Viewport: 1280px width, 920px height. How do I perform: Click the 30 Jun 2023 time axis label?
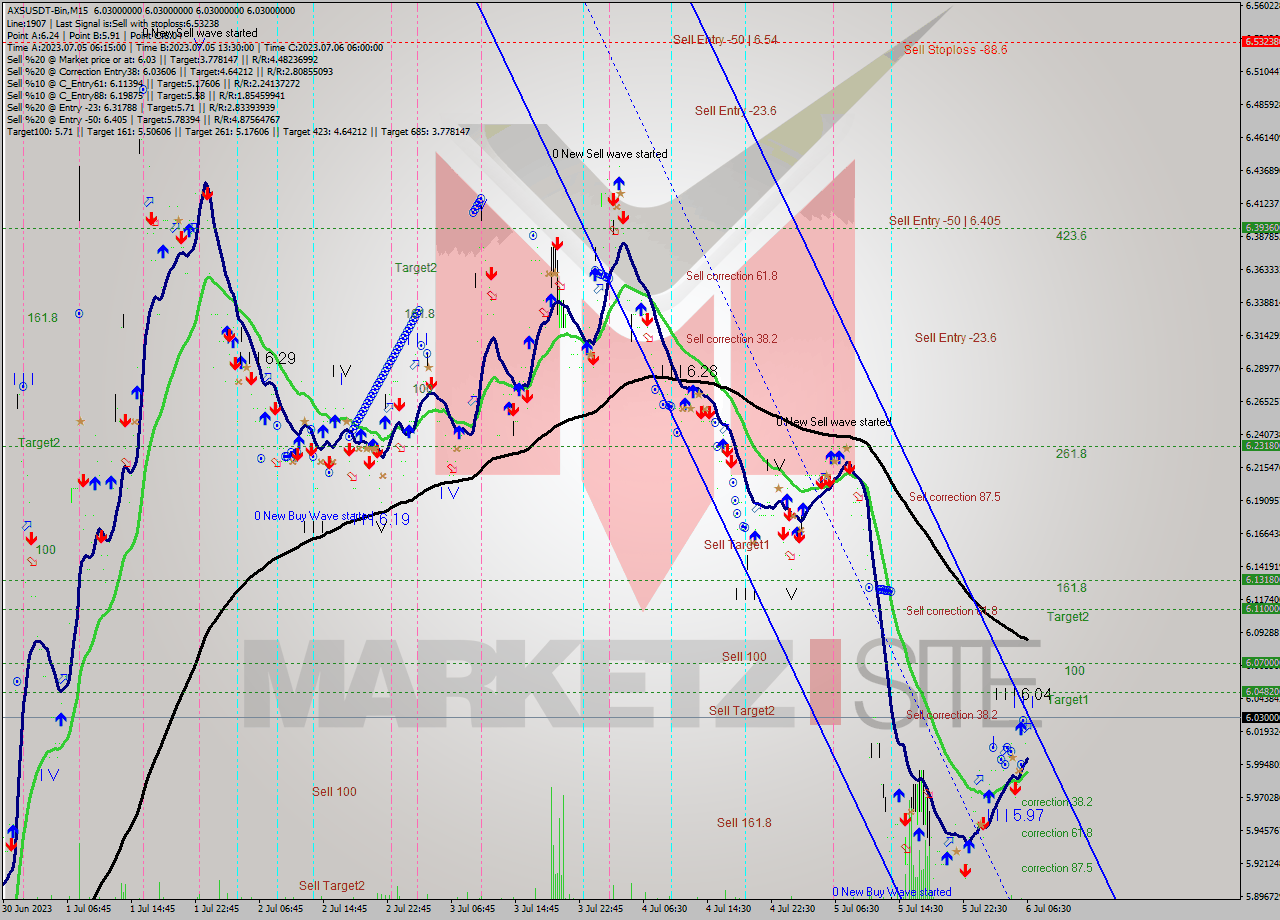(x=28, y=909)
